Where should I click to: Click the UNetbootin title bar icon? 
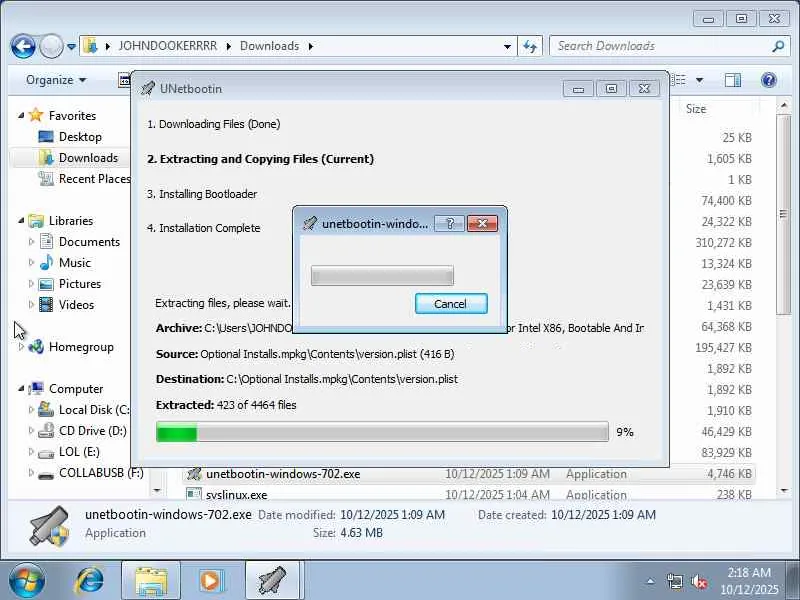pos(147,88)
